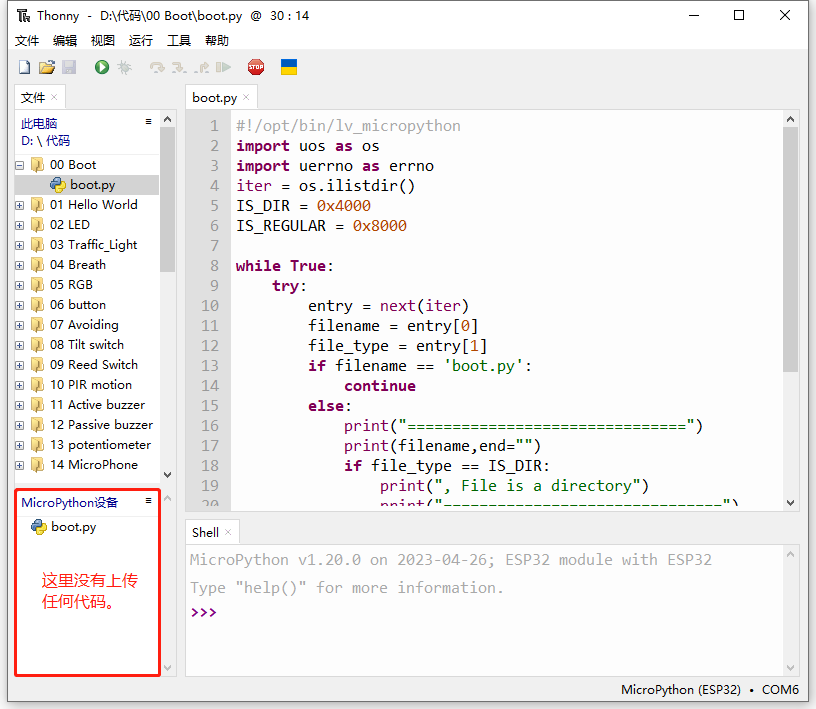The image size is (816, 709).
Task: Create a new file with toolbar icon
Action: (24, 67)
